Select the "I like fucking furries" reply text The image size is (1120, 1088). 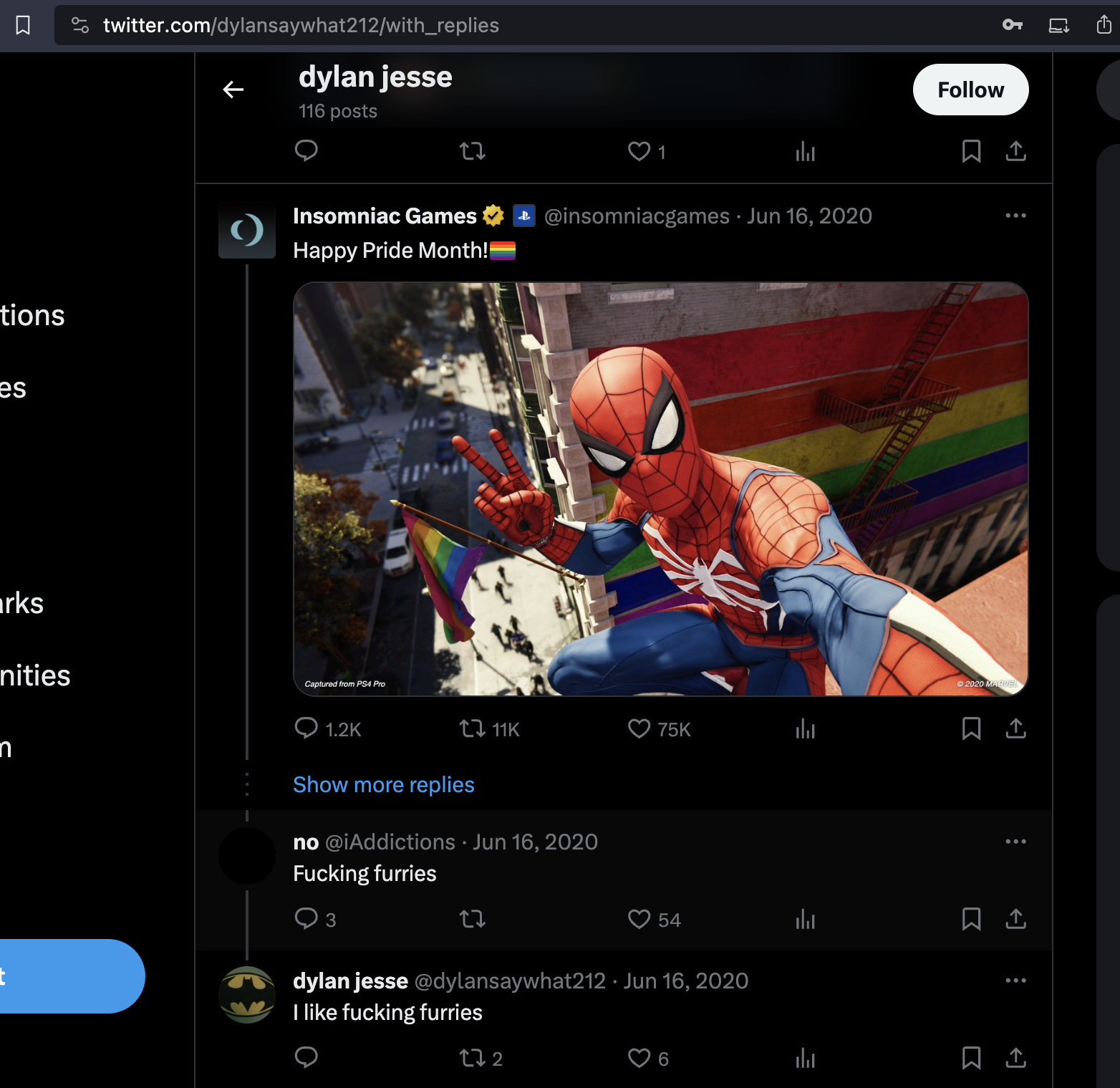[387, 1012]
